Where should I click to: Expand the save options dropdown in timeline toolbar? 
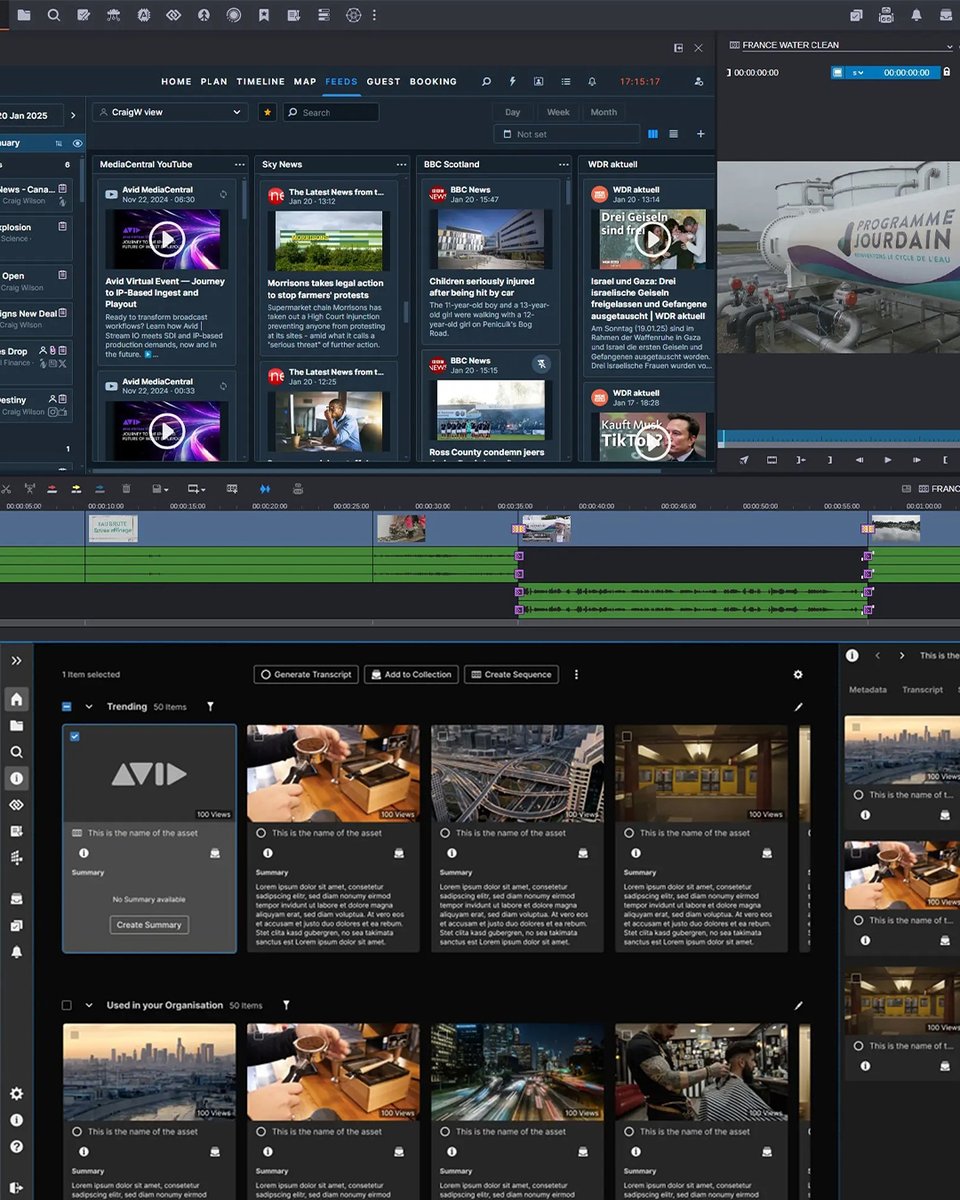tap(166, 488)
